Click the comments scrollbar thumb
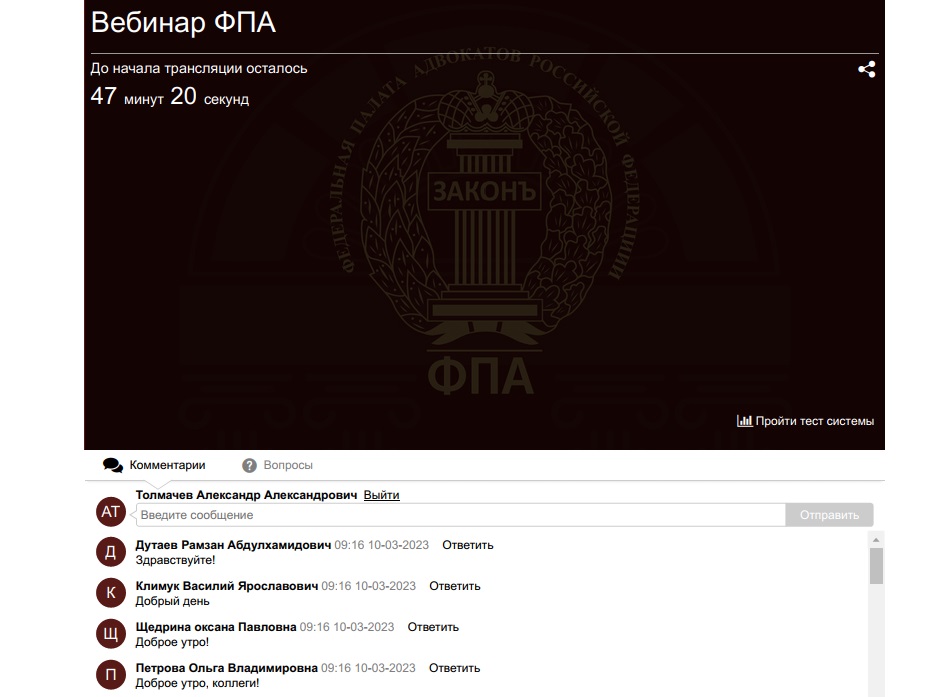946x697 pixels. pos(876,565)
